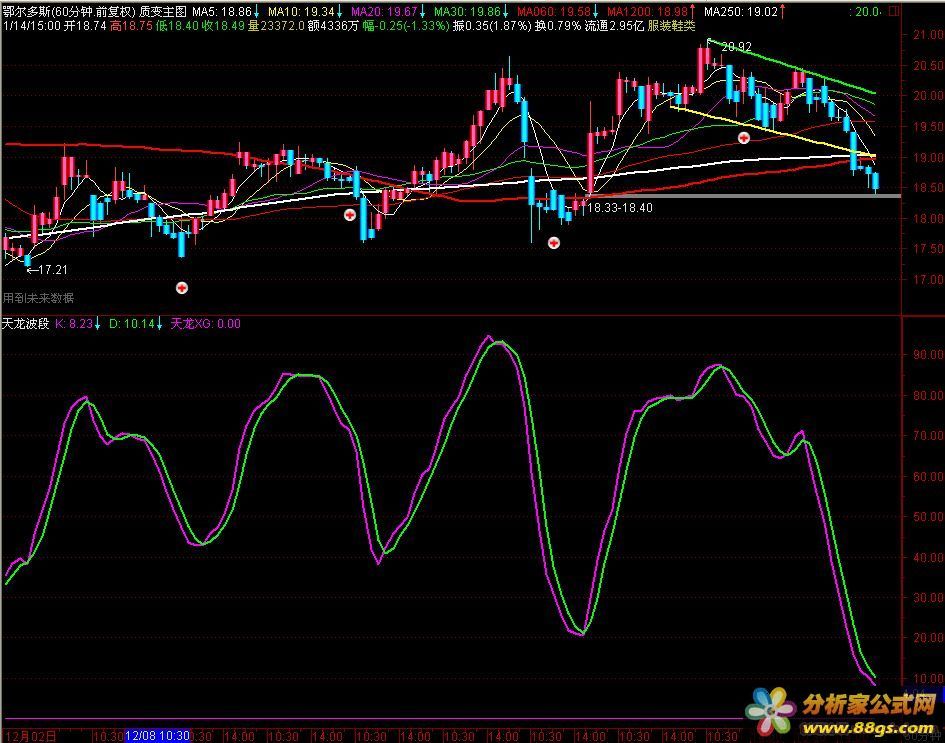
Task: Click the highlighted 12/08 10:30 time marker
Action: point(157,736)
